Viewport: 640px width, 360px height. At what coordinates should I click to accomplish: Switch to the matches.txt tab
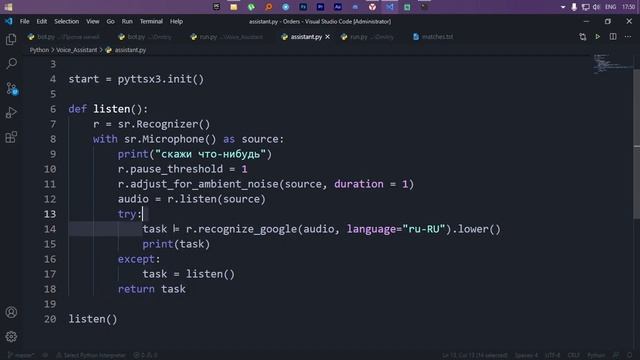[x=433, y=37]
